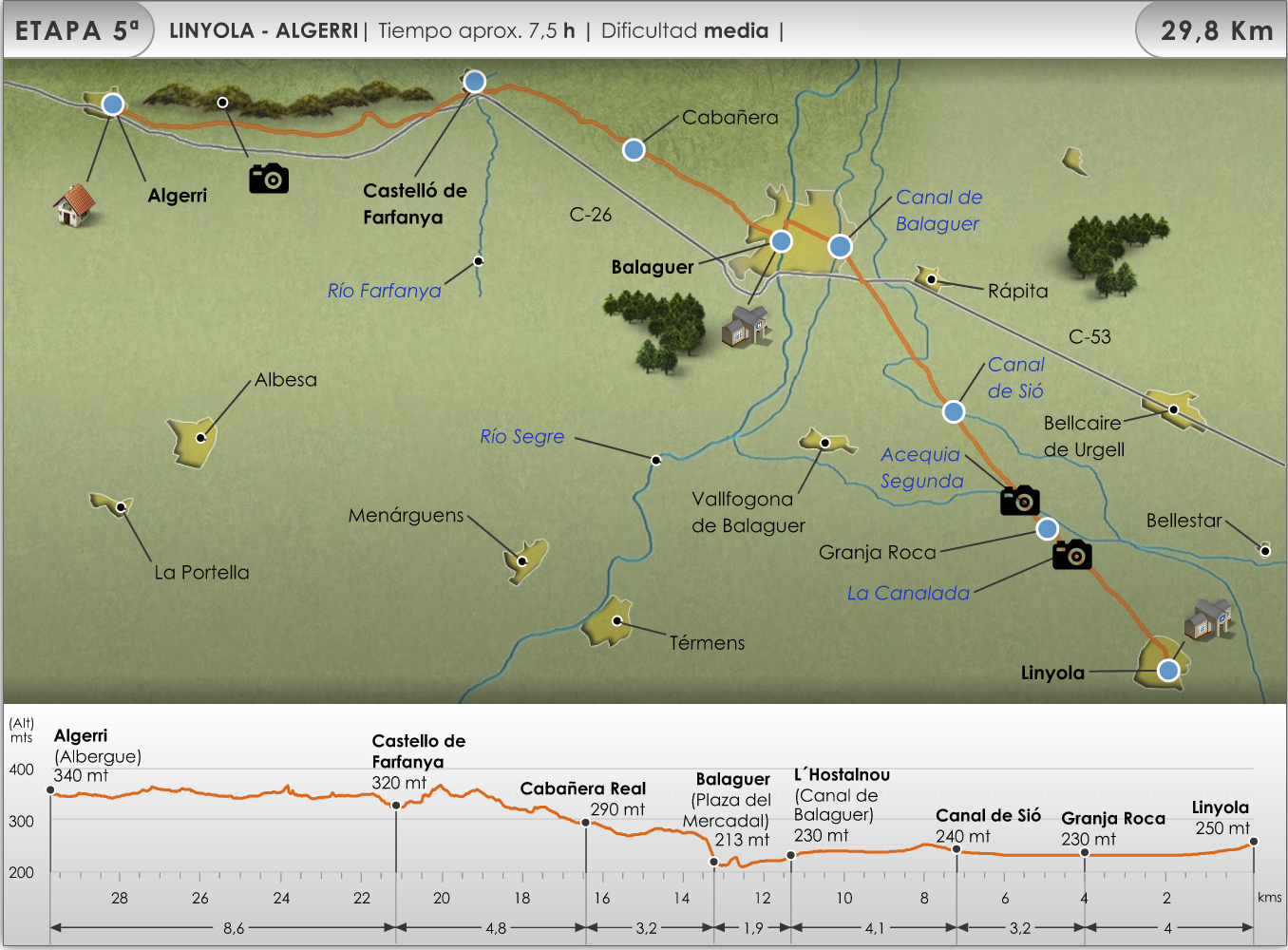
Task: Click the camera icon beside Acequia Segunda
Action: click(1019, 500)
